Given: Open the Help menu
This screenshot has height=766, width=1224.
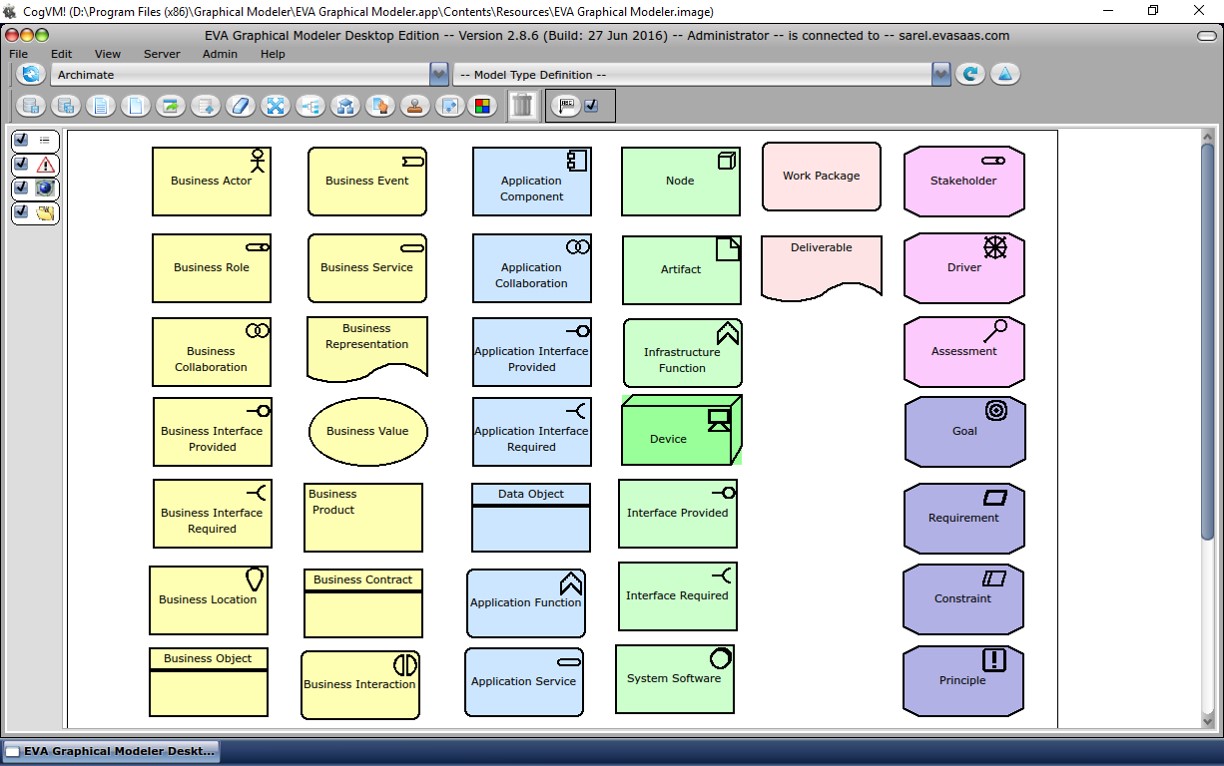Looking at the screenshot, I should [273, 54].
